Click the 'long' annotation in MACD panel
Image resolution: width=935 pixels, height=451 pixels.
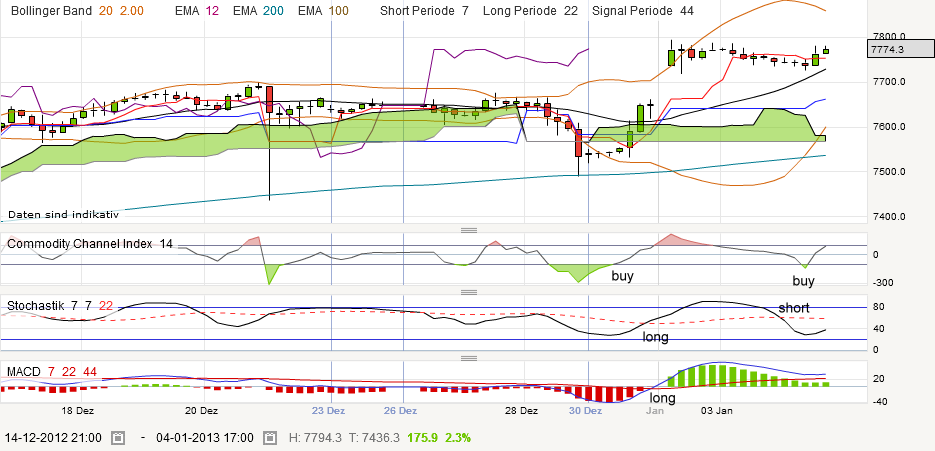click(662, 398)
